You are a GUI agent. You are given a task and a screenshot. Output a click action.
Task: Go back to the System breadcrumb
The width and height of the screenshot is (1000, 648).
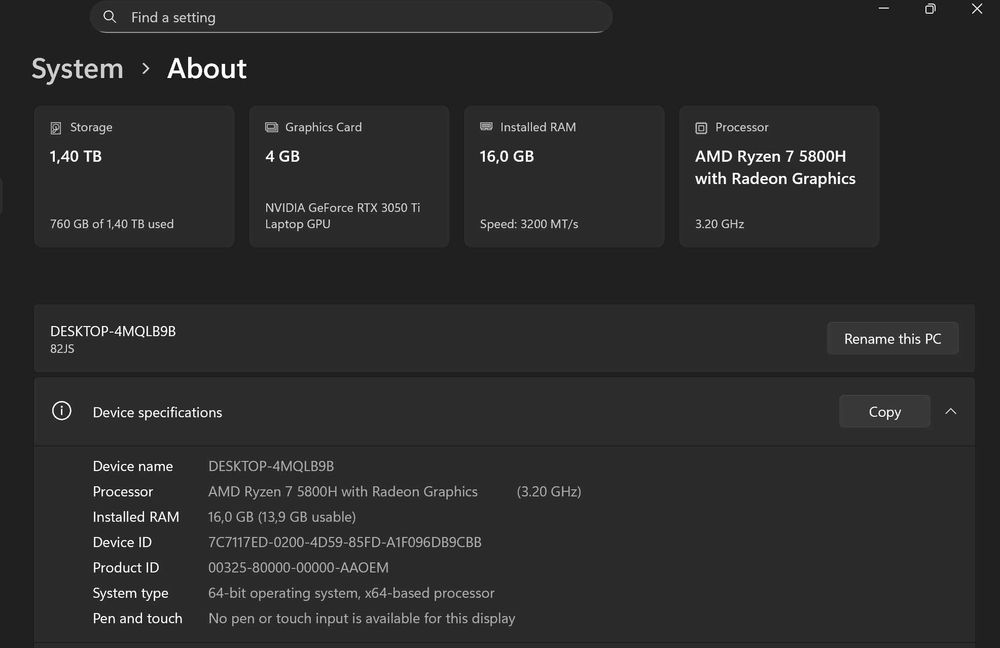tap(77, 69)
